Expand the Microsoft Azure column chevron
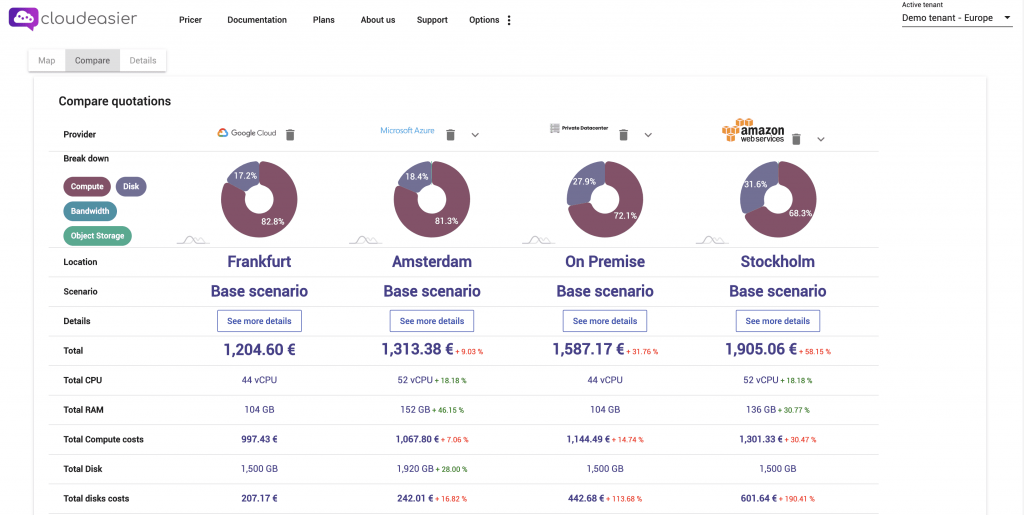The height and width of the screenshot is (515, 1024). [x=475, y=135]
